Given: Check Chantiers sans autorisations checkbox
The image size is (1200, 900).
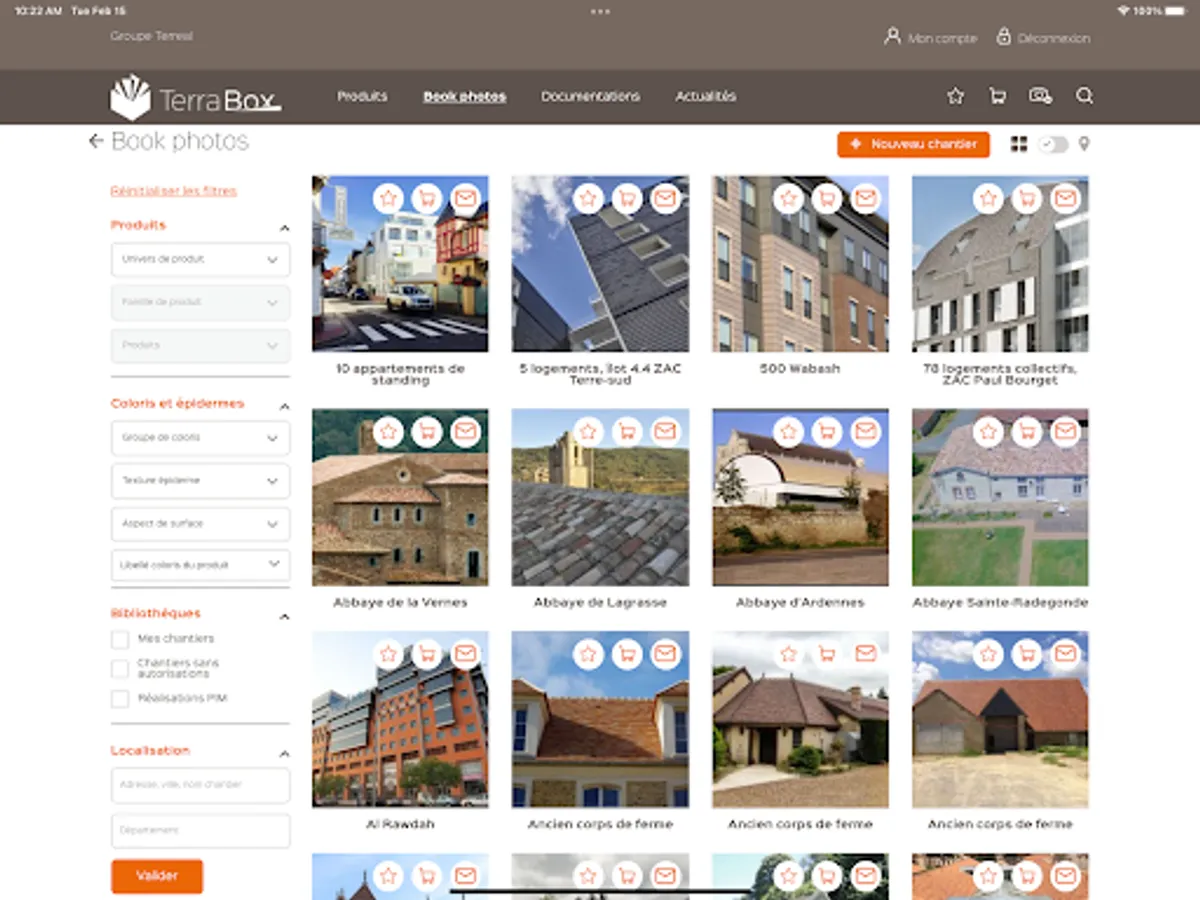Looking at the screenshot, I should coord(120,668).
